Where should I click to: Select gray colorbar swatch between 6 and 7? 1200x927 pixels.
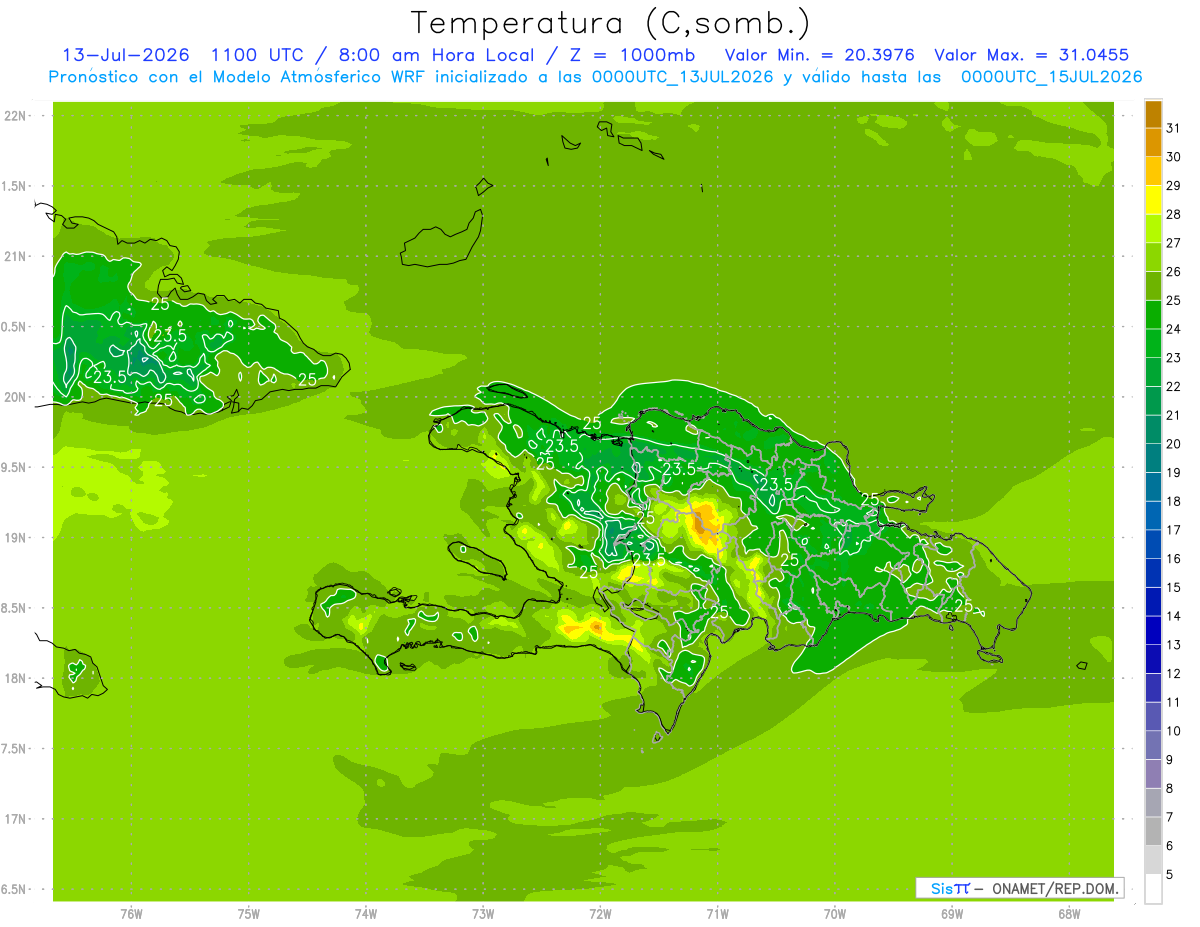[1153, 831]
